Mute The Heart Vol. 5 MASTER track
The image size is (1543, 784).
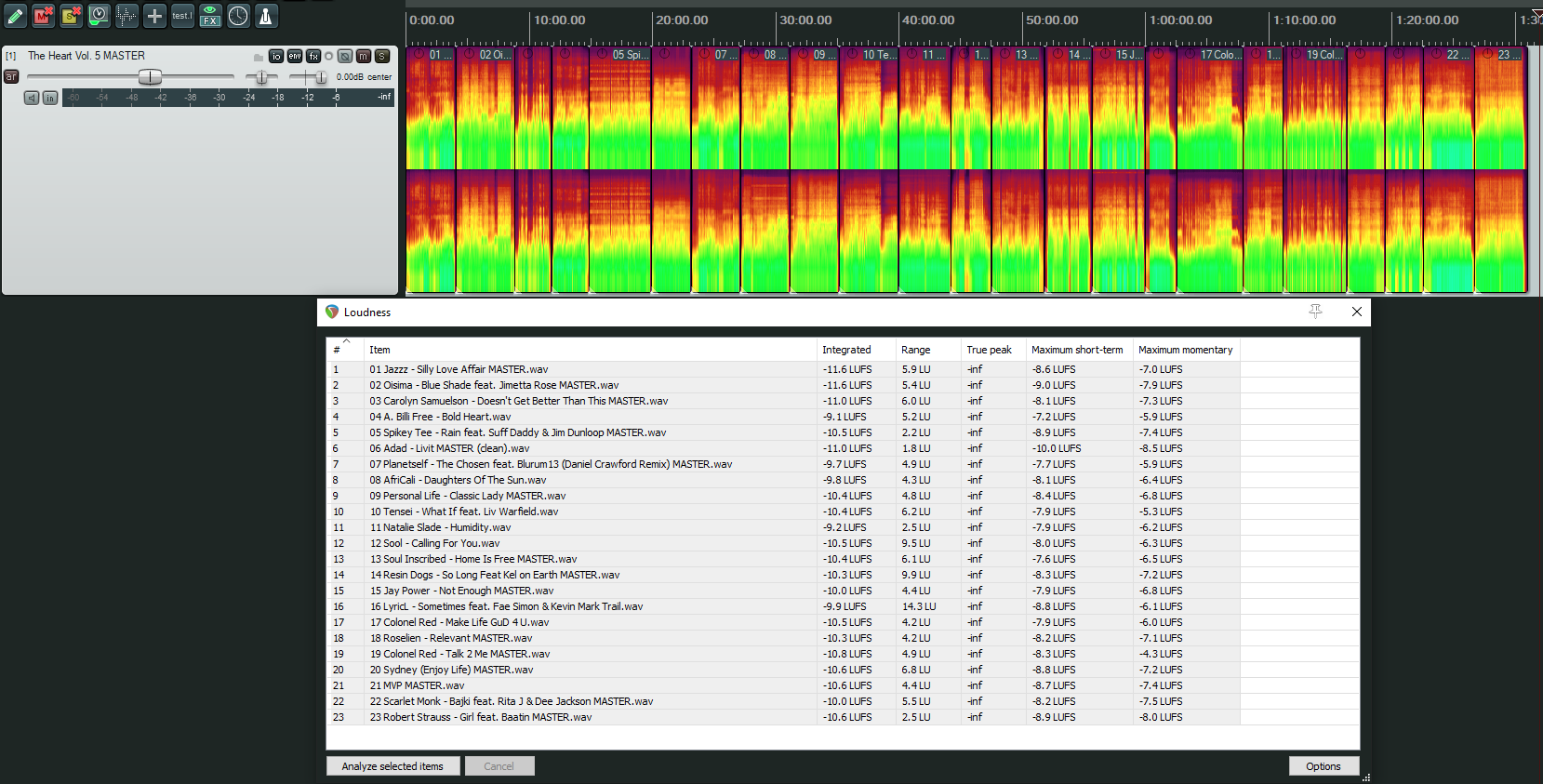point(364,57)
